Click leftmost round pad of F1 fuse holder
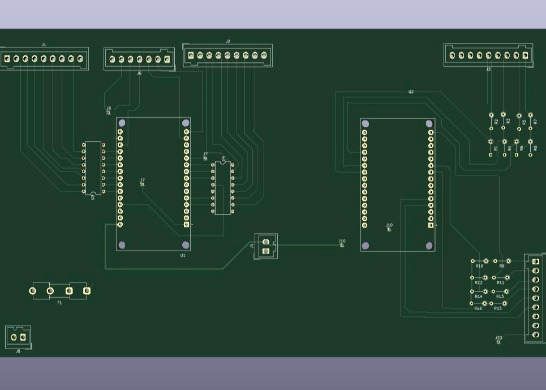This screenshot has height=390, width=546. point(32,291)
